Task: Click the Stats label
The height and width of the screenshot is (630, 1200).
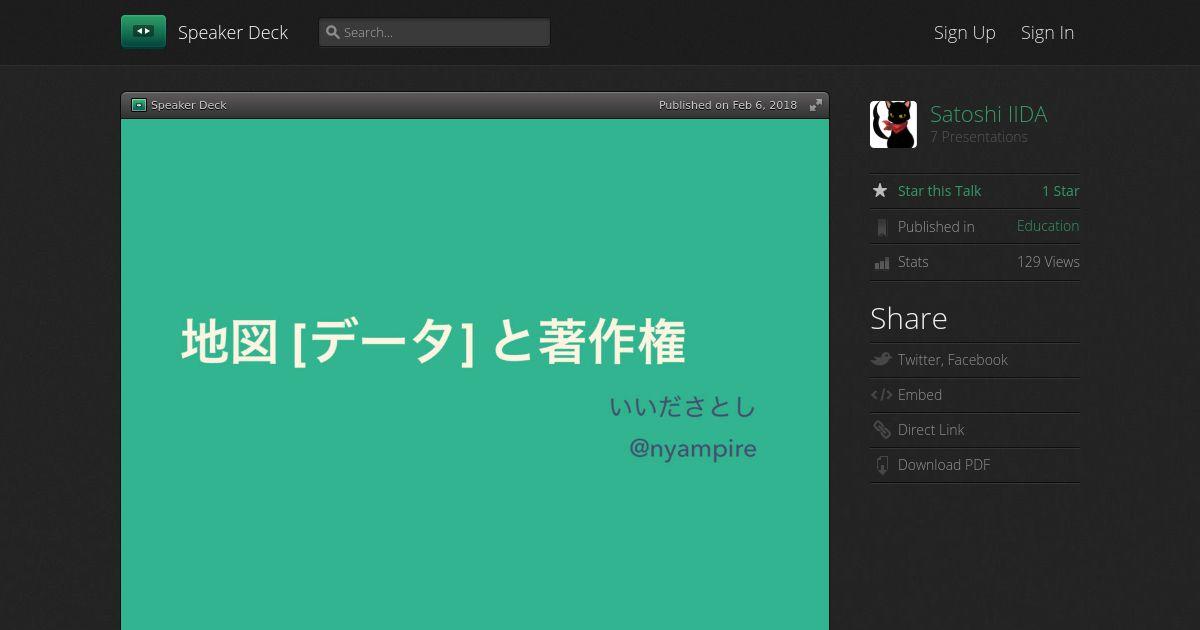Action: 913,262
